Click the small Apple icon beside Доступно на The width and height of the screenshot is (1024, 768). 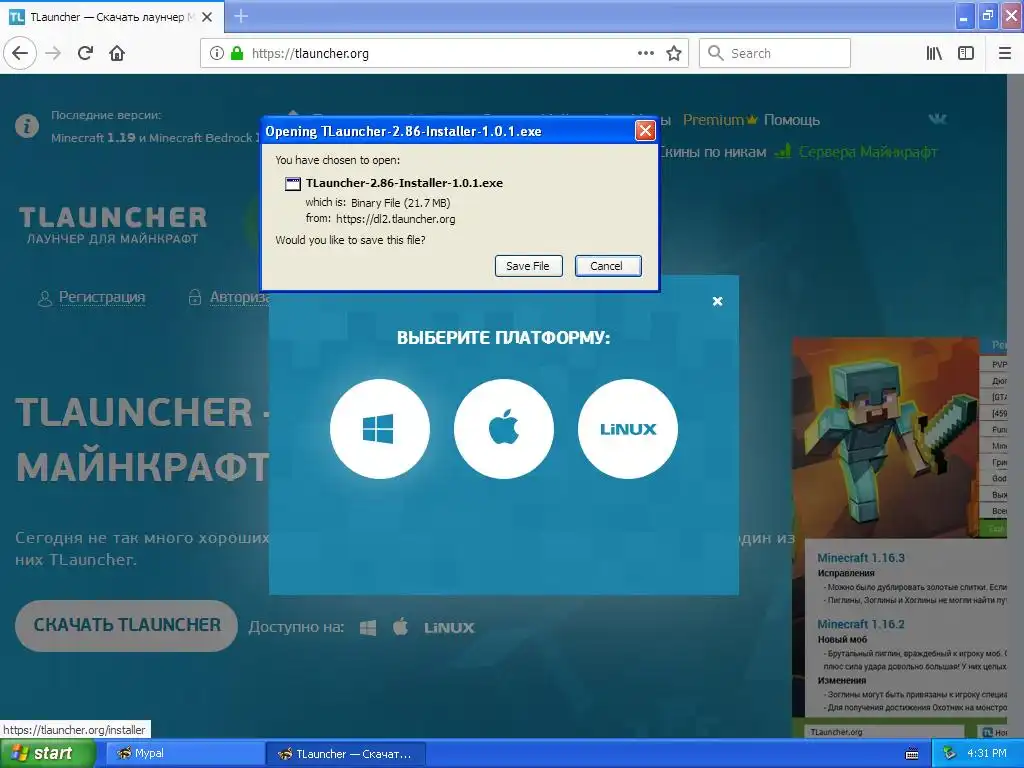click(400, 627)
